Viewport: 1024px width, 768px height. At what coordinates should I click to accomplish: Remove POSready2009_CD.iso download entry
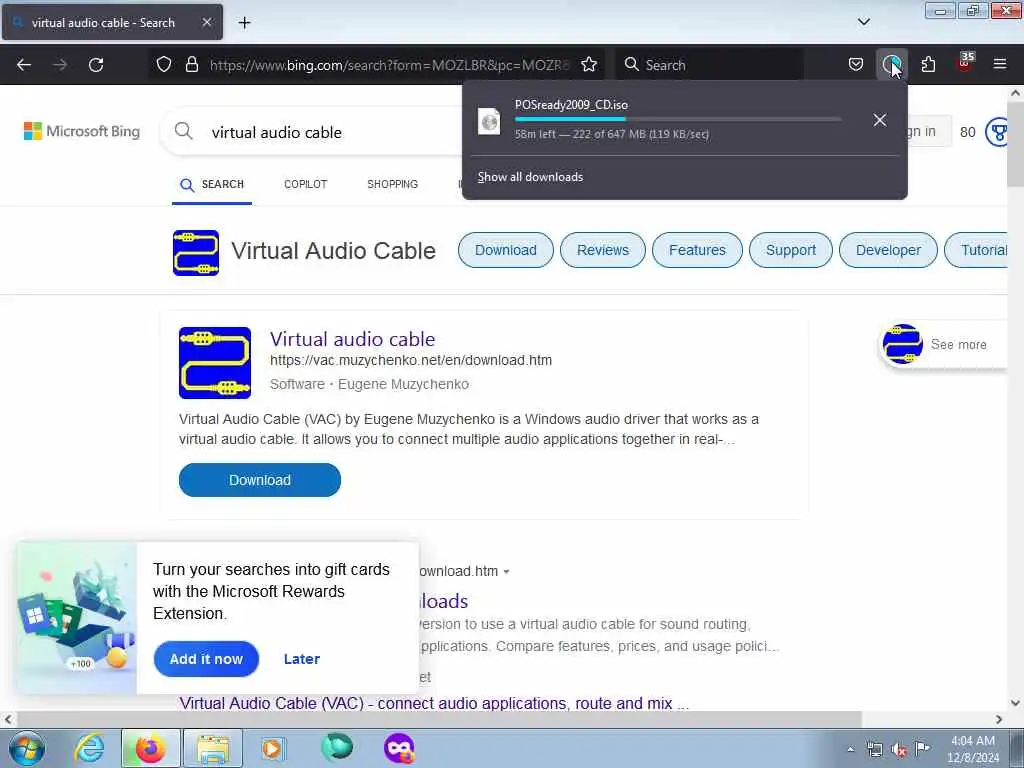coord(880,120)
